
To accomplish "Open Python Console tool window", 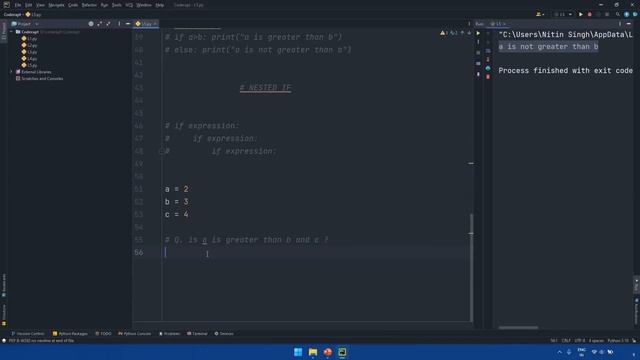I will tap(135, 333).
